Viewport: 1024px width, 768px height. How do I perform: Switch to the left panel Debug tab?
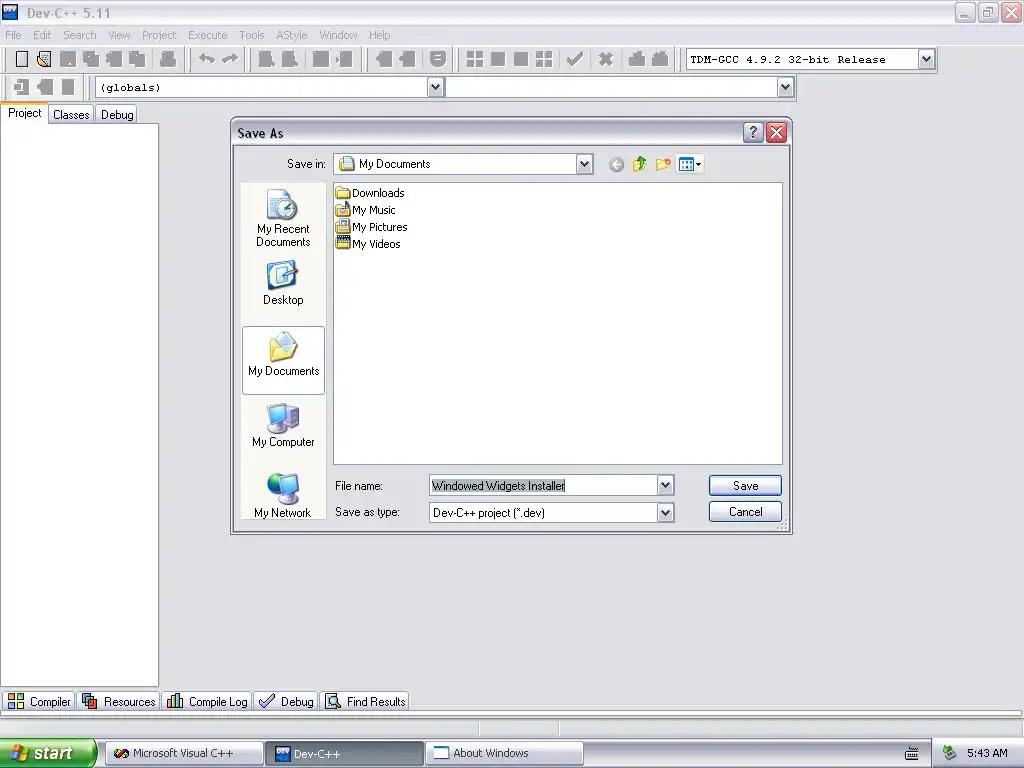point(117,115)
